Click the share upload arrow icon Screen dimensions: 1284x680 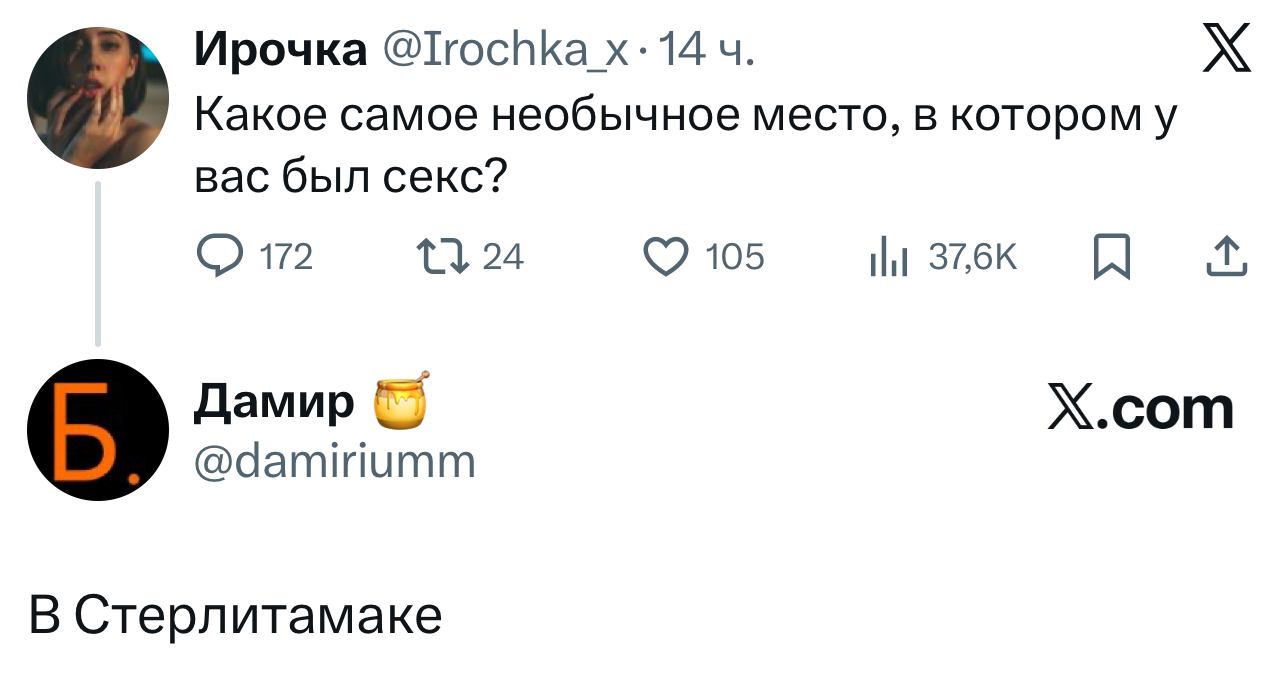tap(1226, 258)
